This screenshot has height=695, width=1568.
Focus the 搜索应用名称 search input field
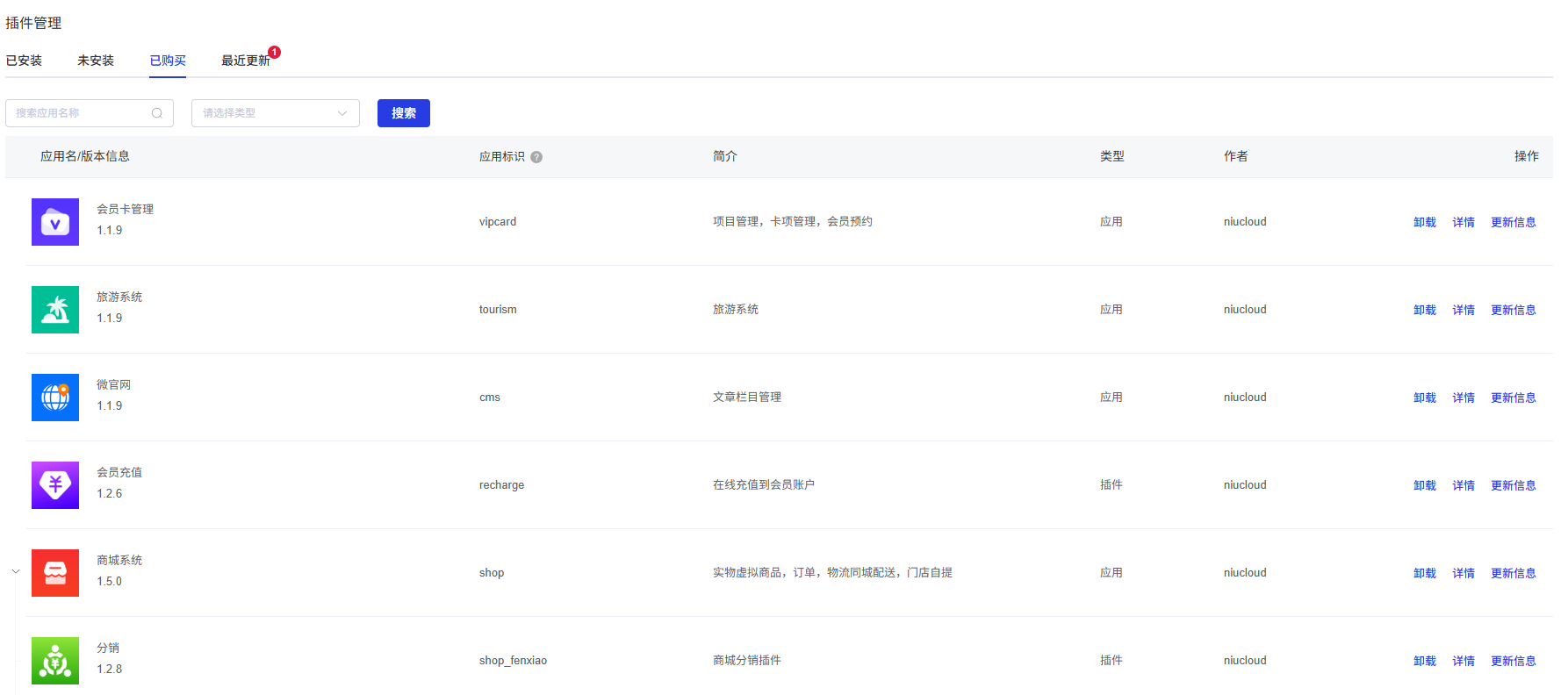tap(79, 113)
